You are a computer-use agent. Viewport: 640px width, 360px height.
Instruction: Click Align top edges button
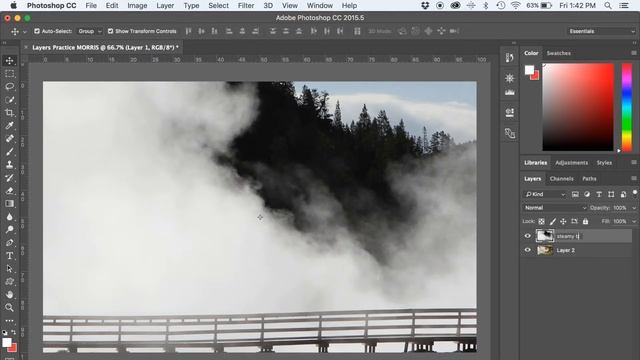click(x=188, y=31)
